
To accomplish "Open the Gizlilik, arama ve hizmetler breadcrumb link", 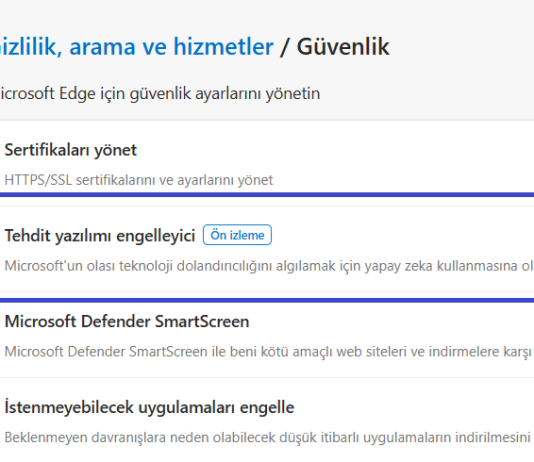I will [x=137, y=47].
